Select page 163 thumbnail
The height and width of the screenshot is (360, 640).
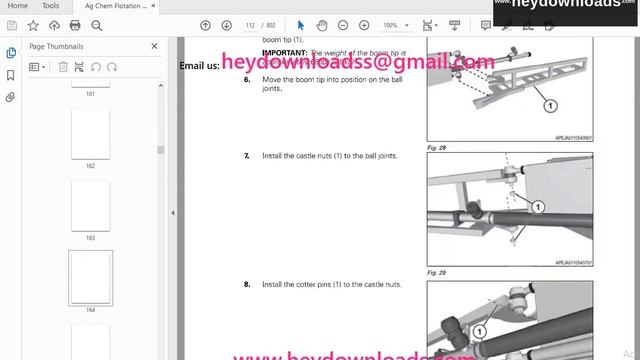[91, 206]
